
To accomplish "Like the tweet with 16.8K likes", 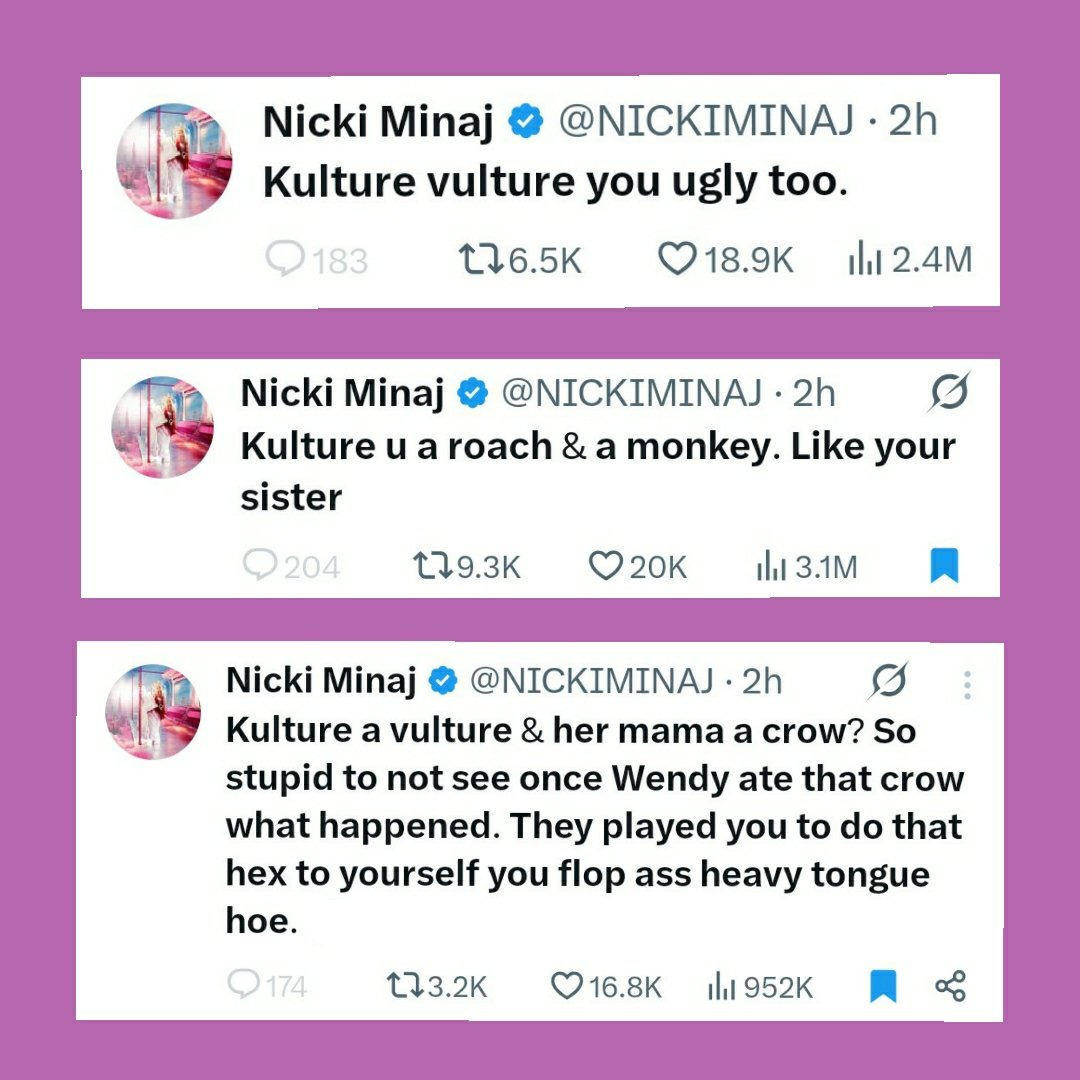I will click(x=566, y=986).
